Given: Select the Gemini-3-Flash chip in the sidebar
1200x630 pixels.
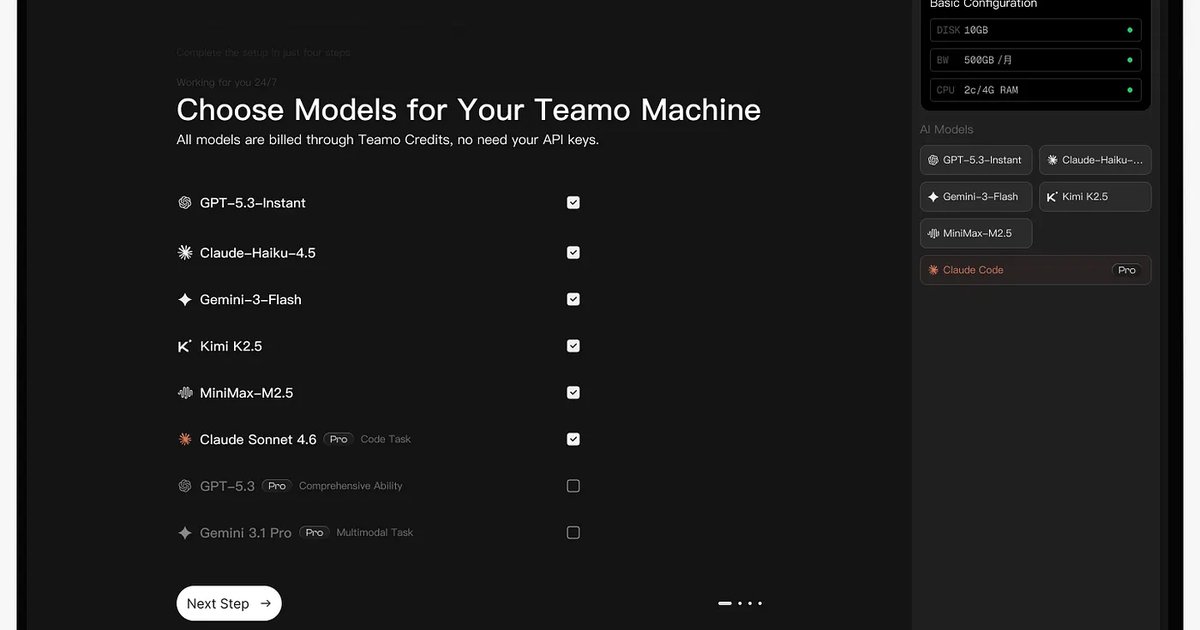Looking at the screenshot, I should (976, 196).
